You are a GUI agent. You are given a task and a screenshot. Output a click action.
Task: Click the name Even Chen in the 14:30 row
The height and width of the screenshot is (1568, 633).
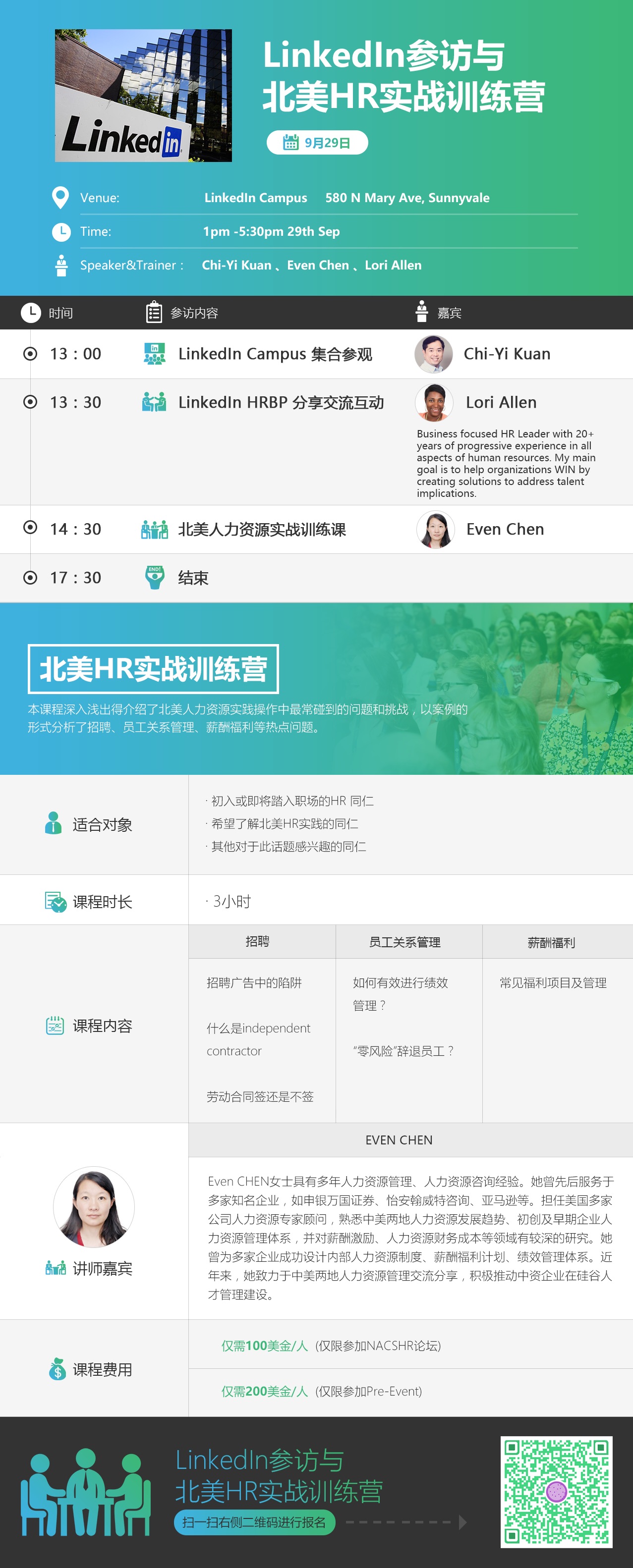505,529
